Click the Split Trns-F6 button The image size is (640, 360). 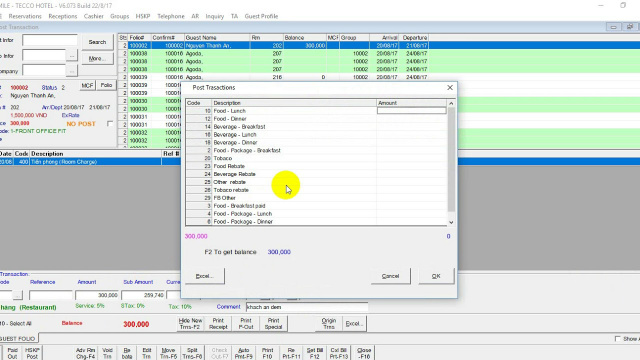[192, 353]
